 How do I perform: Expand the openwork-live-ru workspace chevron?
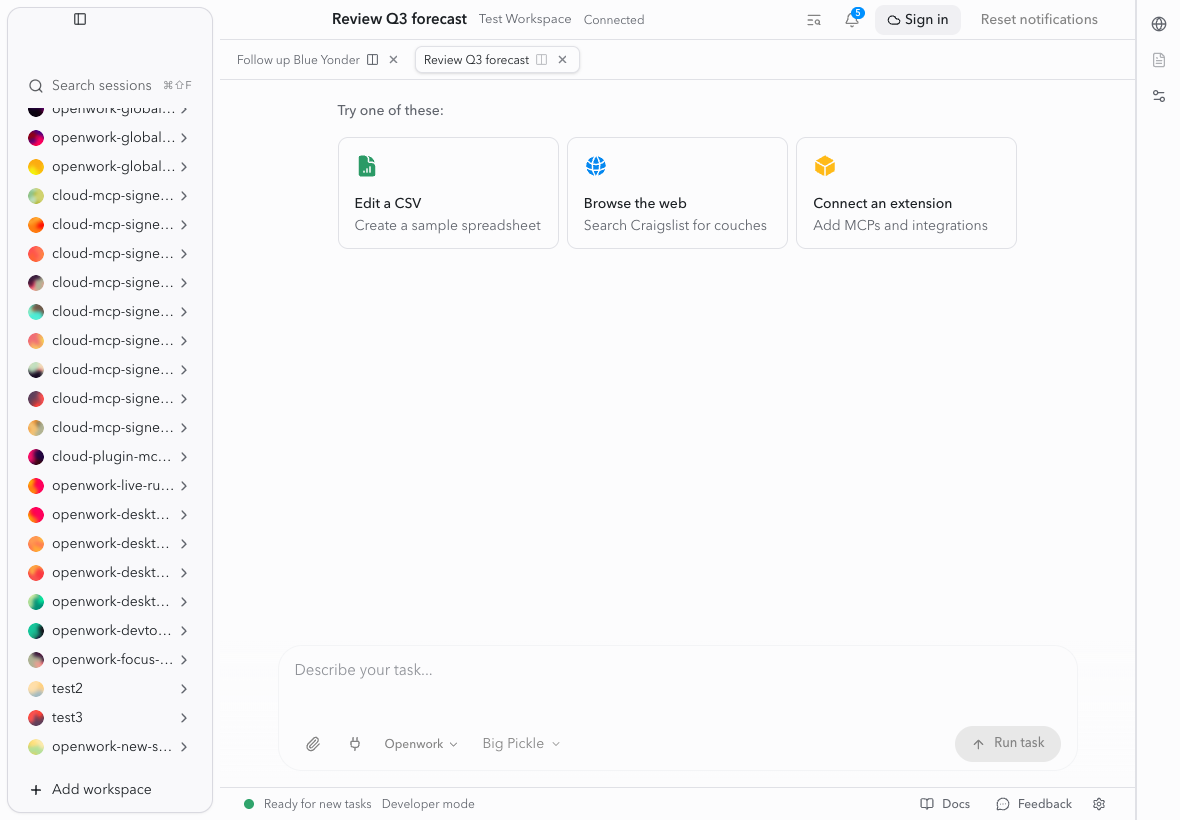tap(184, 486)
